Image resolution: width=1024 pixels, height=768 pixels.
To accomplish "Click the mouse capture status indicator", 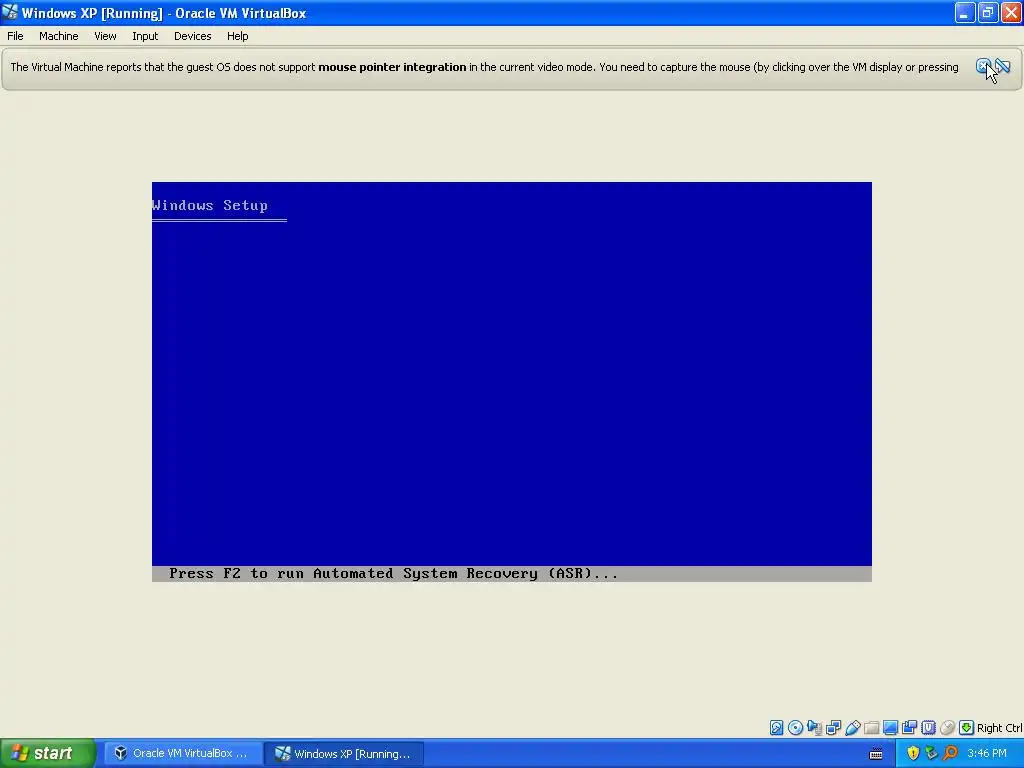I will coord(948,728).
